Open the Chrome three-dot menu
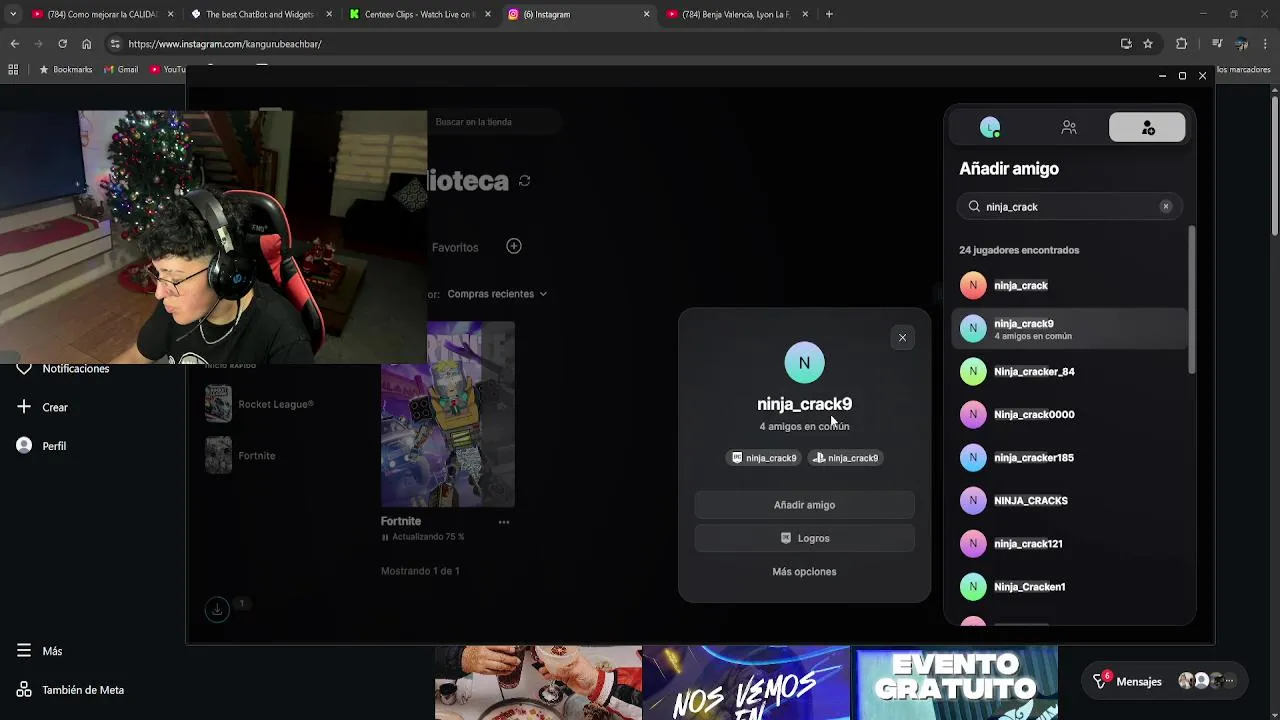The width and height of the screenshot is (1280, 720). click(x=1267, y=44)
